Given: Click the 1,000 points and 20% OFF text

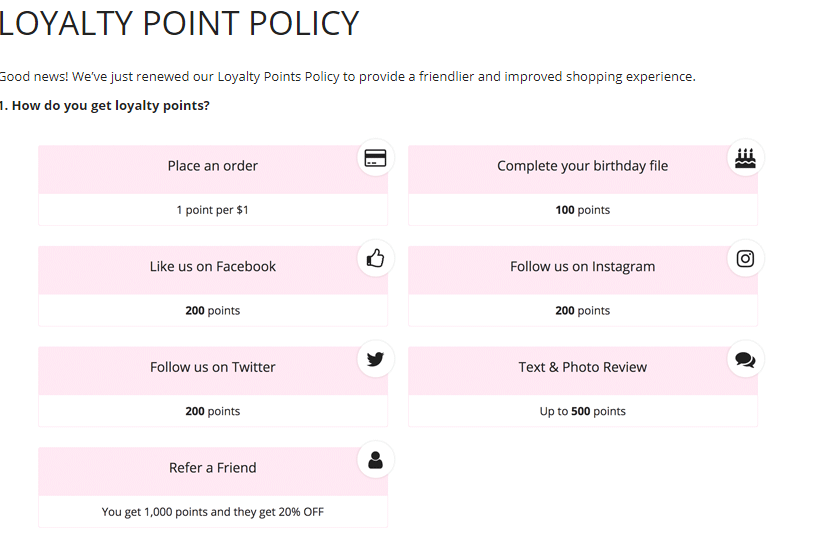Looking at the screenshot, I should pos(213,512).
